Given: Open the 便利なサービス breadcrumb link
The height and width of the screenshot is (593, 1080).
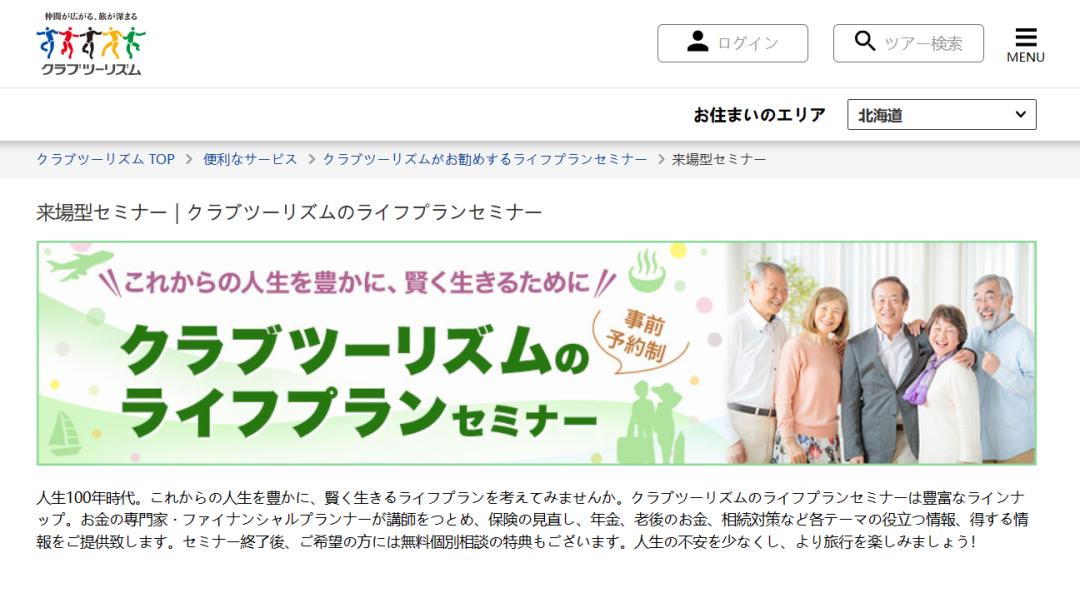Looking at the screenshot, I should [250, 159].
